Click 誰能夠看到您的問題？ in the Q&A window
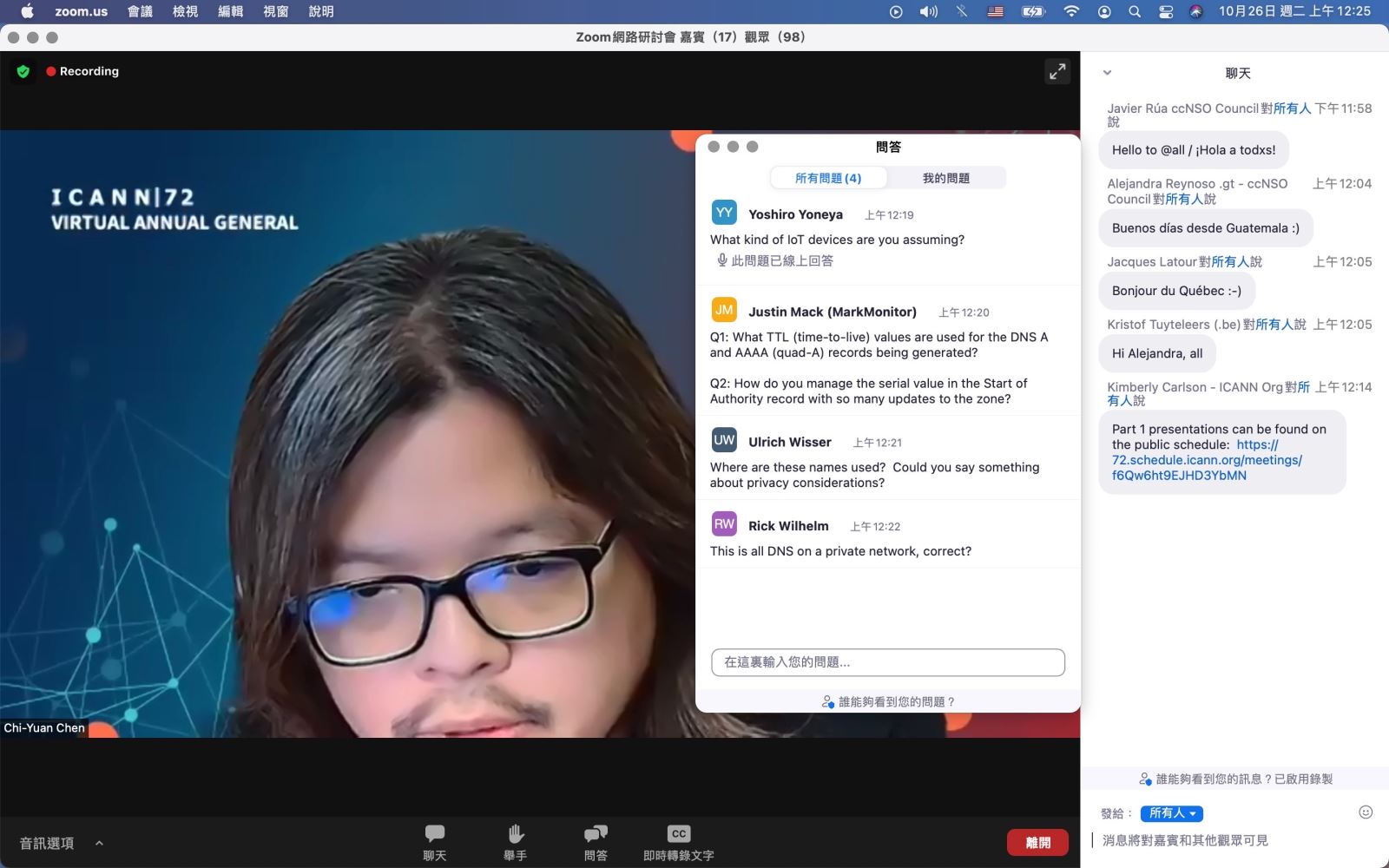The width and height of the screenshot is (1389, 868). pyautogui.click(x=888, y=701)
